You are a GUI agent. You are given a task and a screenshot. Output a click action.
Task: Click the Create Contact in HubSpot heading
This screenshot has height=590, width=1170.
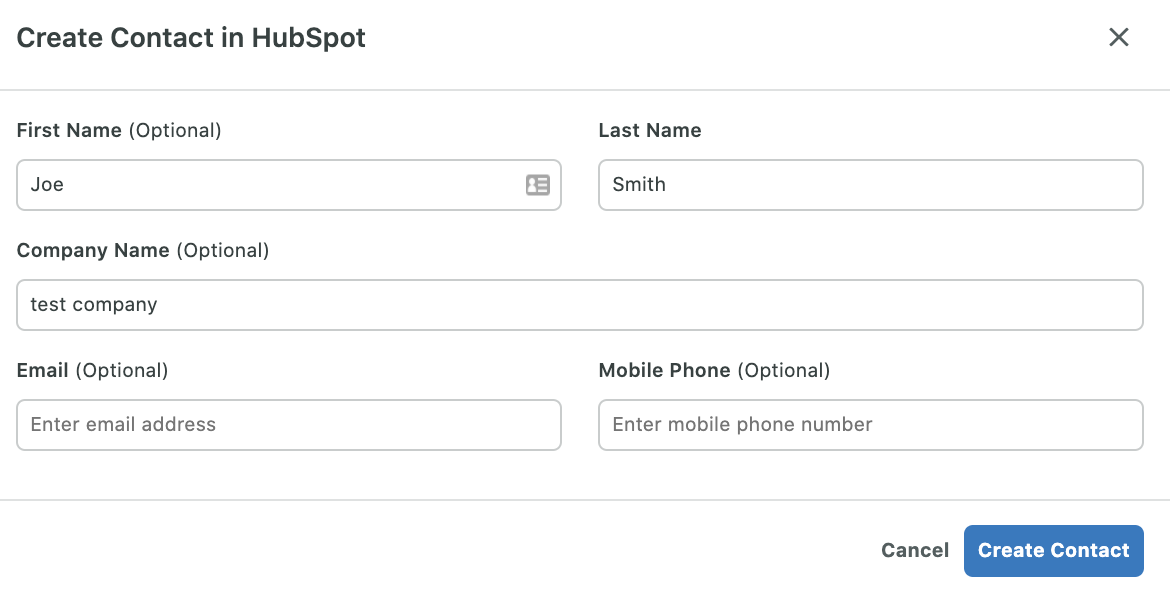[191, 37]
